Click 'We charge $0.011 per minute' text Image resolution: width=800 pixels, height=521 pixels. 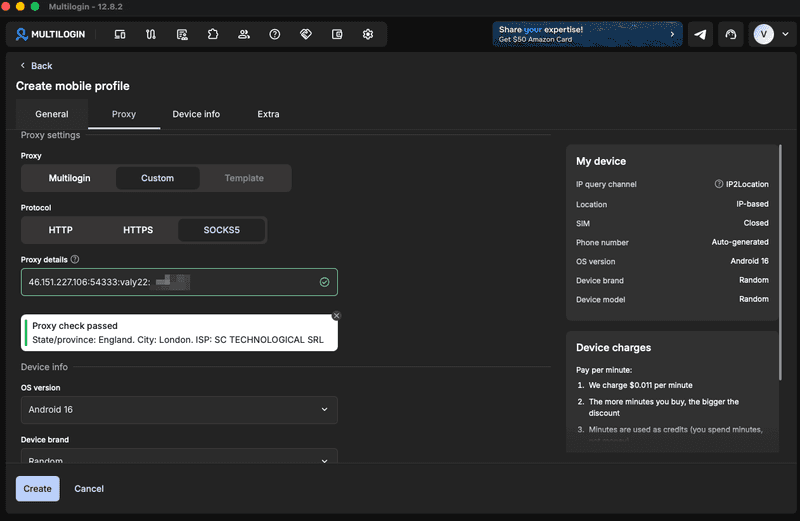tap(640, 385)
